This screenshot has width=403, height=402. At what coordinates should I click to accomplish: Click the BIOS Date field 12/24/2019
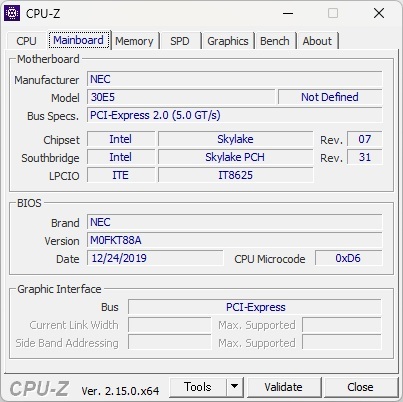click(x=155, y=258)
